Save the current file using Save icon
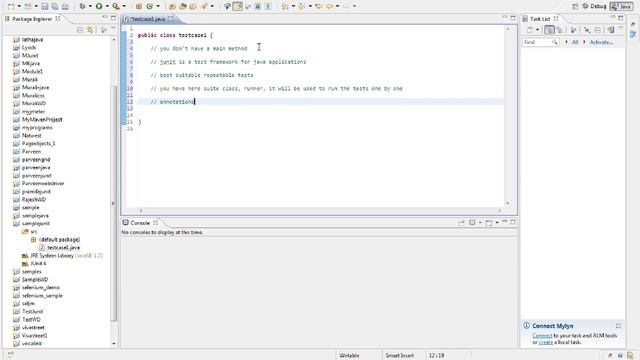The image size is (640, 360). (45, 6)
